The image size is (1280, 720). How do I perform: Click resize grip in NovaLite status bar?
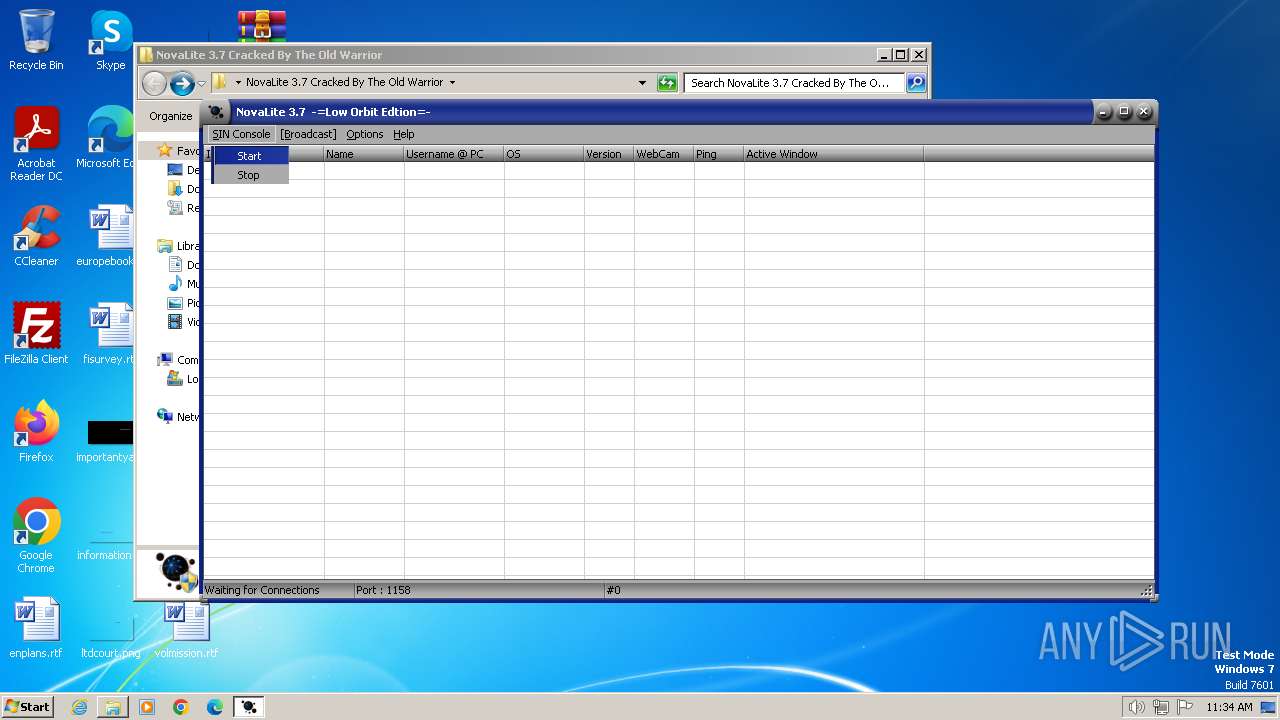pos(1147,591)
